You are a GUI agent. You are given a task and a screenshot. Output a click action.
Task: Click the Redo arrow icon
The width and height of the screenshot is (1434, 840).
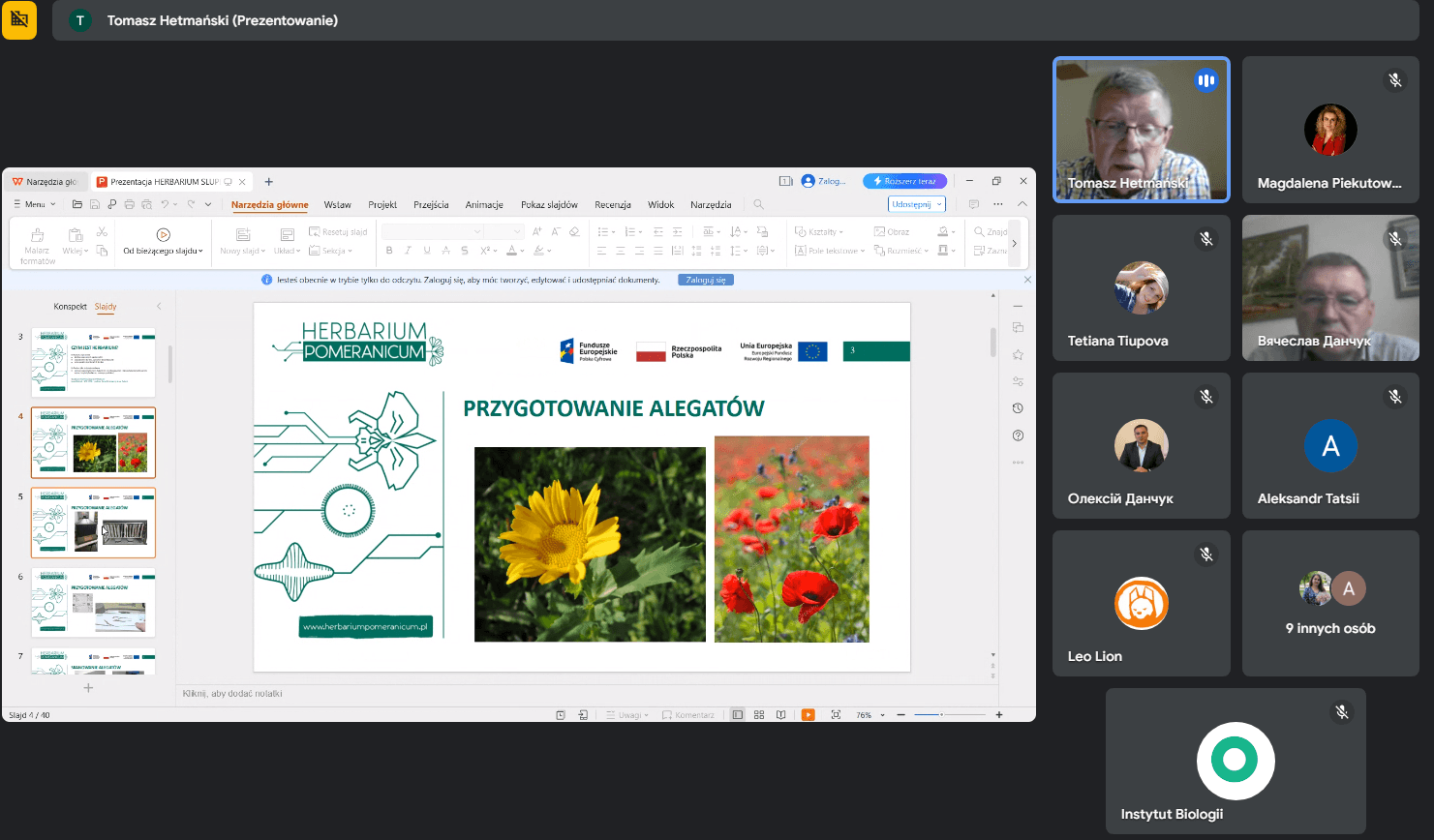click(x=192, y=204)
